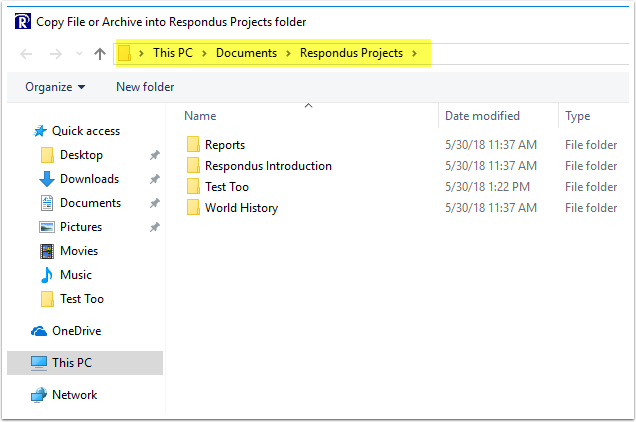Select Quick access in navigation pane
The height and width of the screenshot is (422, 636).
[86, 131]
